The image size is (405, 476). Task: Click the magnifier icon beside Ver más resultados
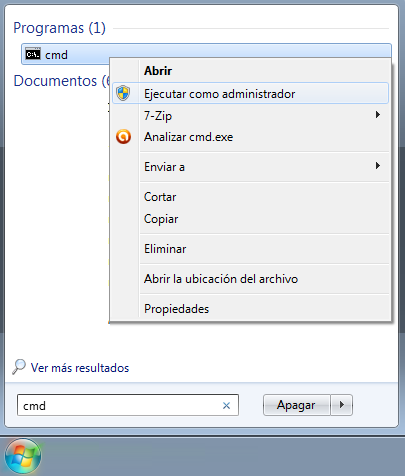(x=19, y=367)
